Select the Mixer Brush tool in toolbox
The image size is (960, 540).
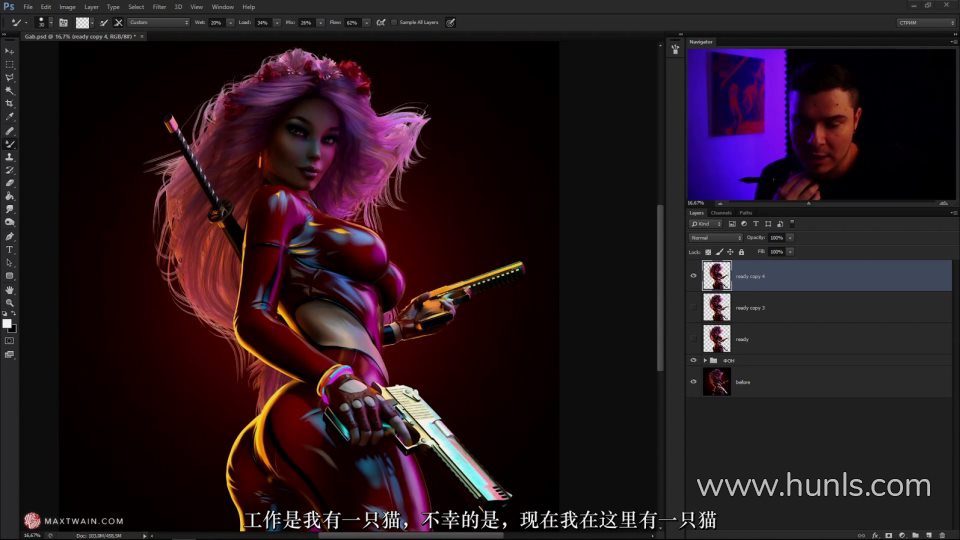pos(9,144)
